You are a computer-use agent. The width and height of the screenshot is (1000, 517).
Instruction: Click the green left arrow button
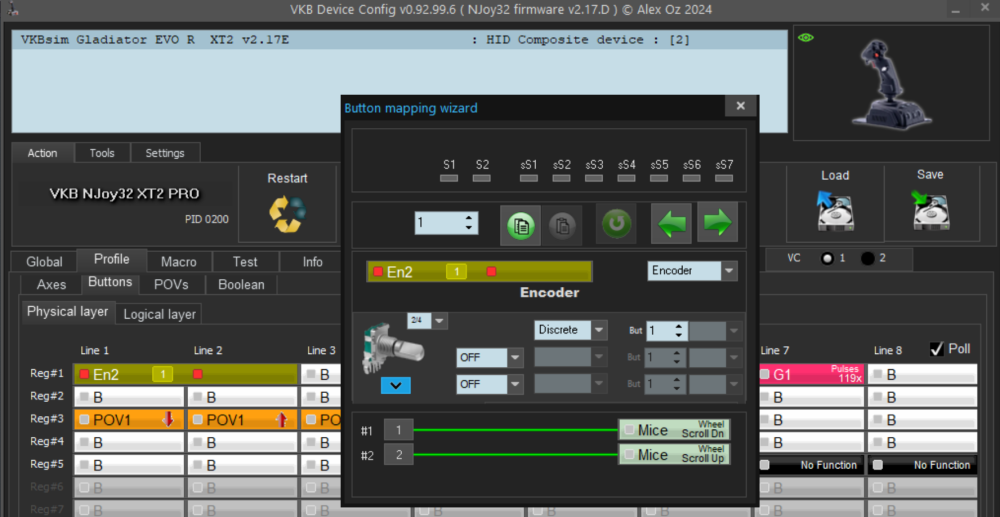672,224
